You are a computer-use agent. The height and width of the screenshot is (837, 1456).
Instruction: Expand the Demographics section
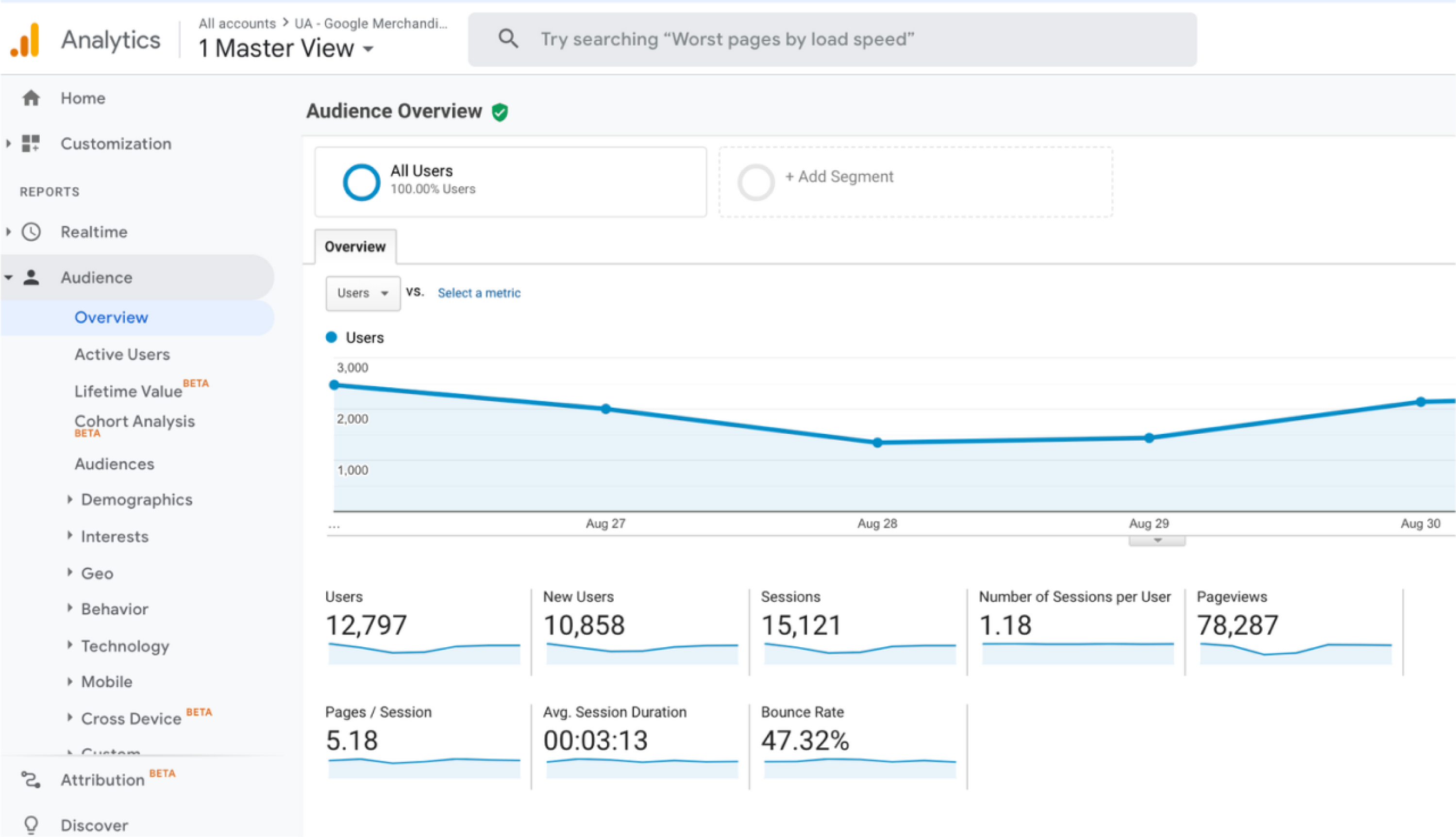click(136, 500)
